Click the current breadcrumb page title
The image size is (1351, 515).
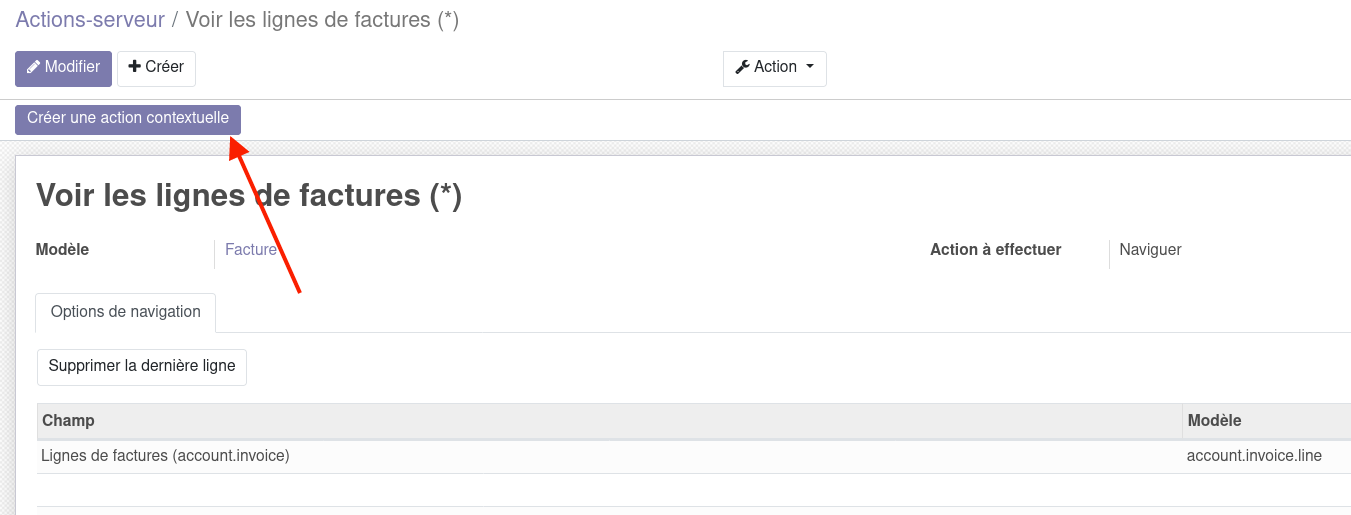pos(322,20)
